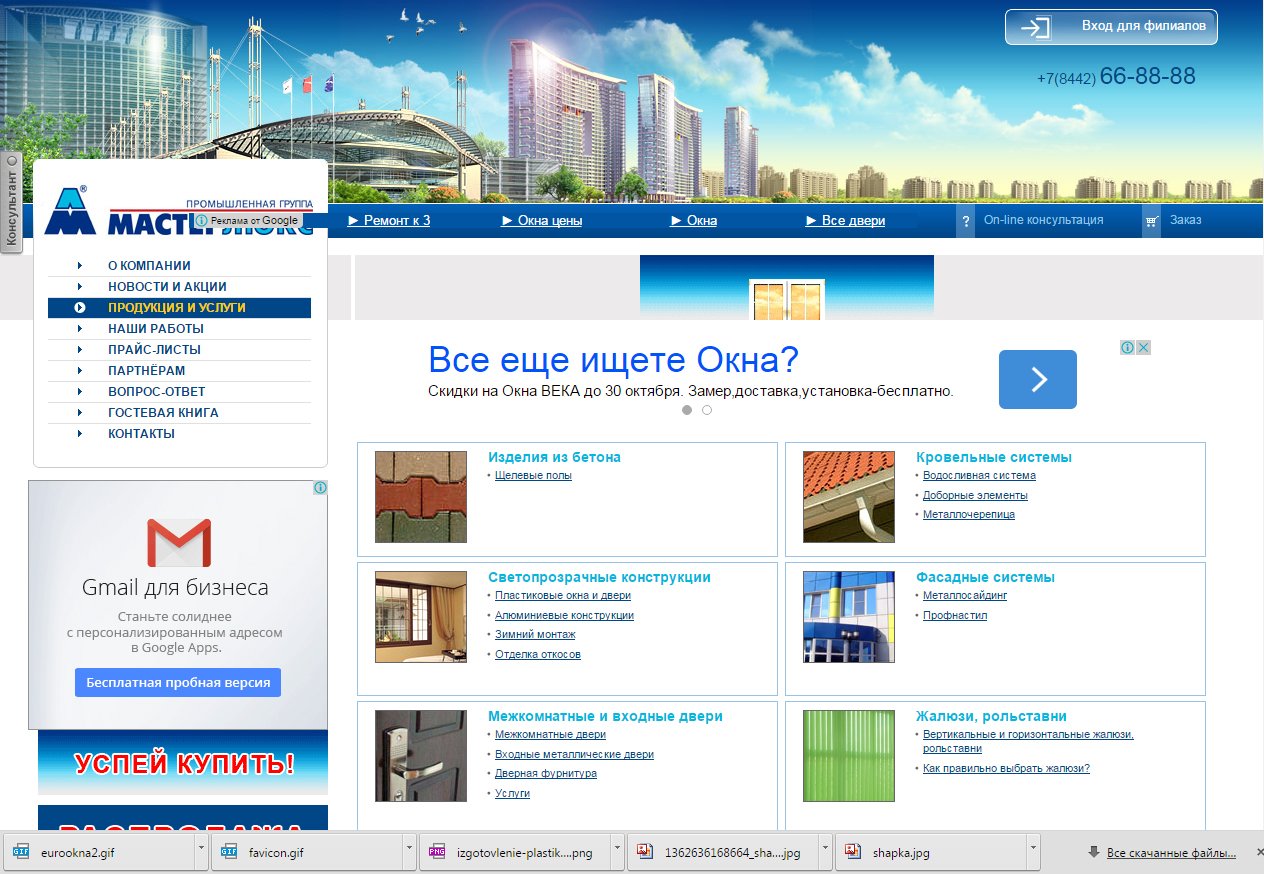The image size is (1264, 874).
Task: Open the 1362636168664_sha jpg download
Action: (722, 853)
